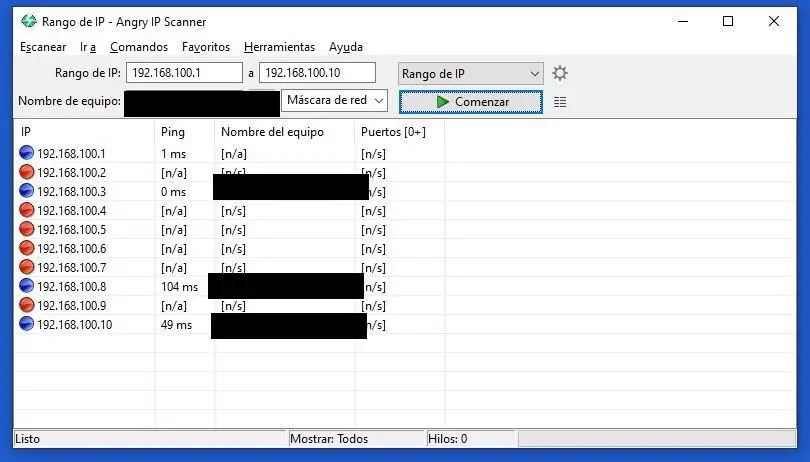
Task: Start scanning with the Comenzar button
Action: 471,102
